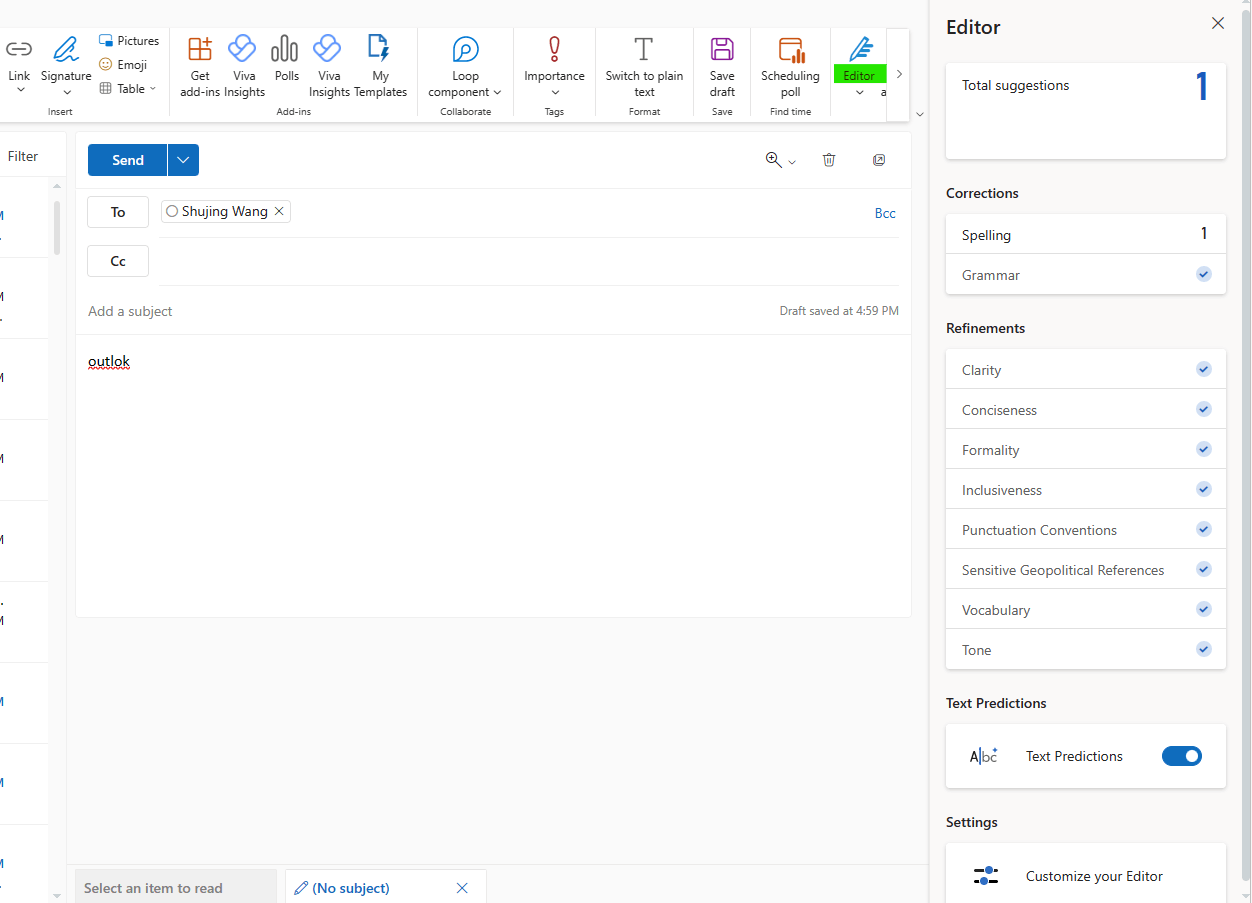Click Total suggestions card

[1086, 110]
